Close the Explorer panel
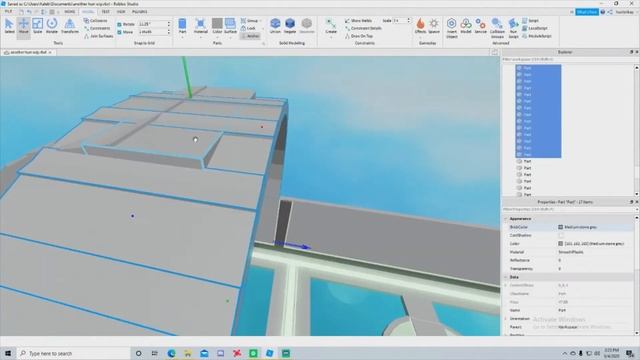This screenshot has width=640, height=360. tap(636, 52)
